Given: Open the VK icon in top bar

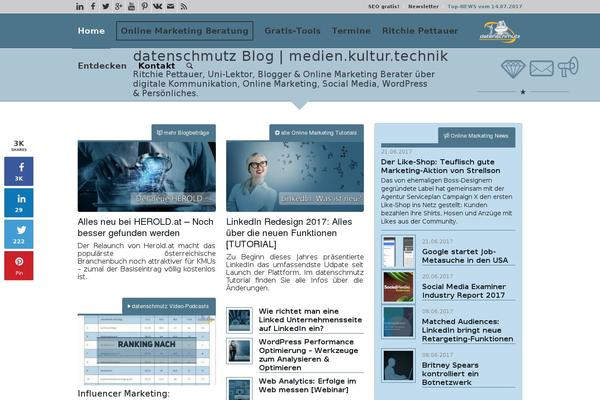Looking at the screenshot, I should (157, 6).
